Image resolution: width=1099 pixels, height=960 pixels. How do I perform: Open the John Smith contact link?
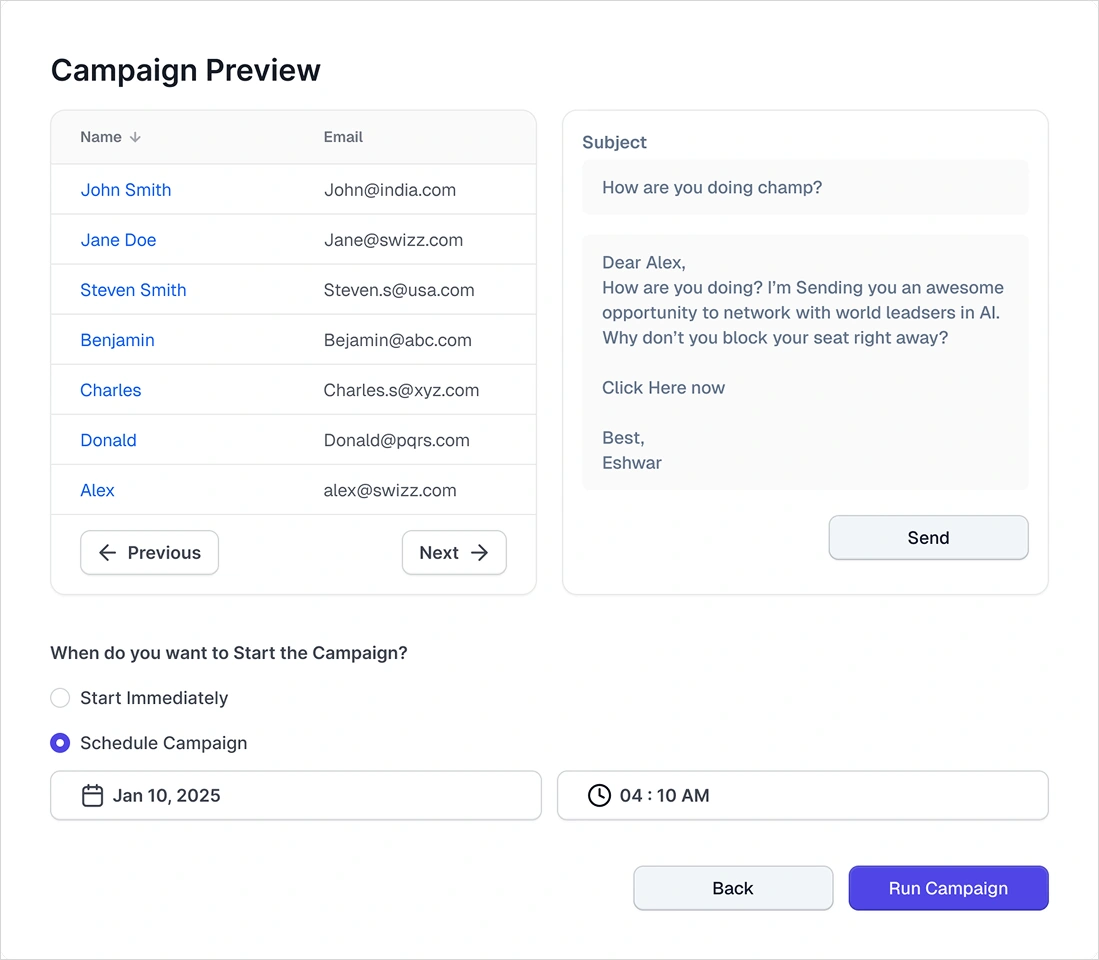(126, 190)
